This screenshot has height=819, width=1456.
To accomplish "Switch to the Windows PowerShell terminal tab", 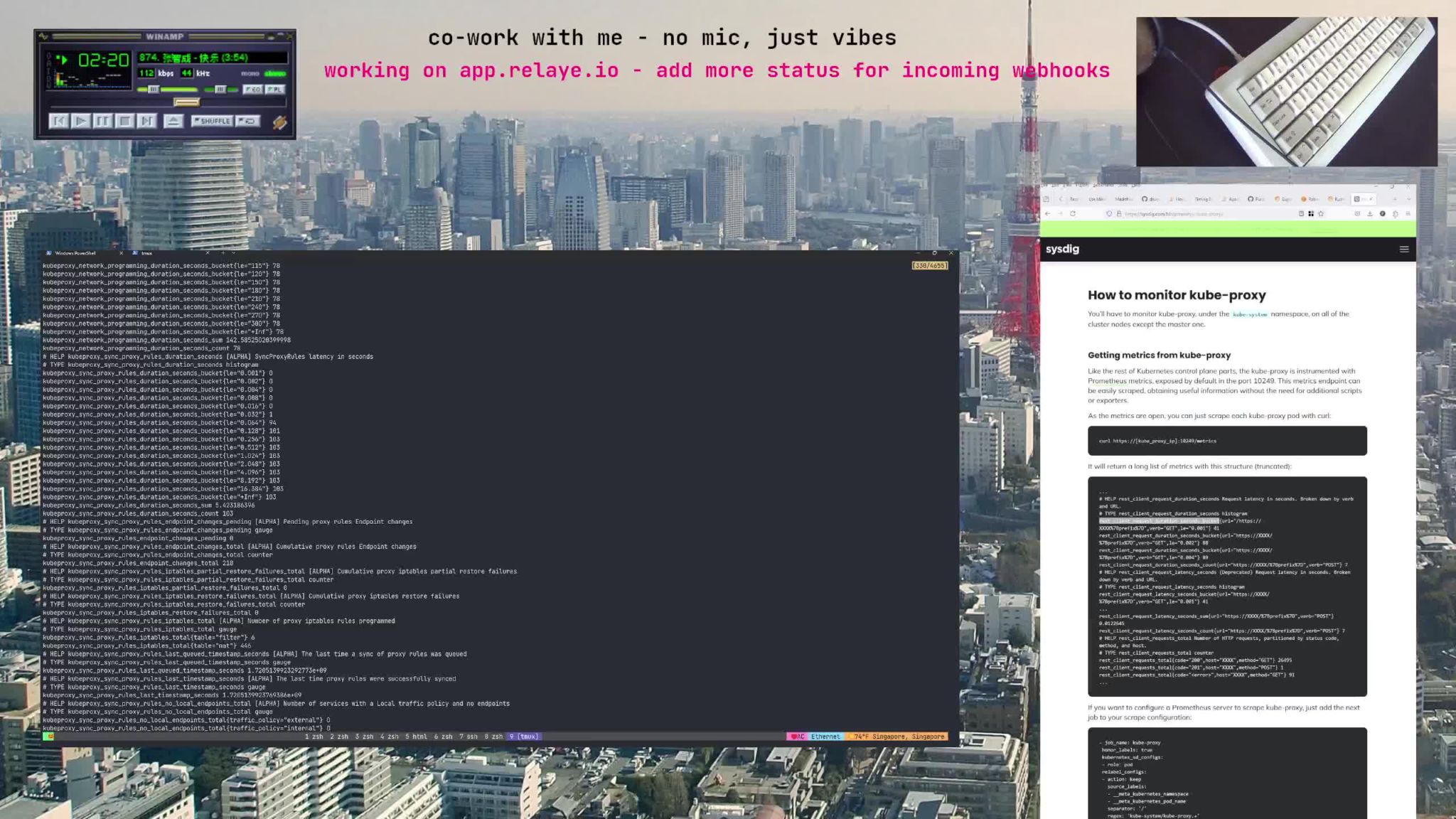I will [x=75, y=253].
